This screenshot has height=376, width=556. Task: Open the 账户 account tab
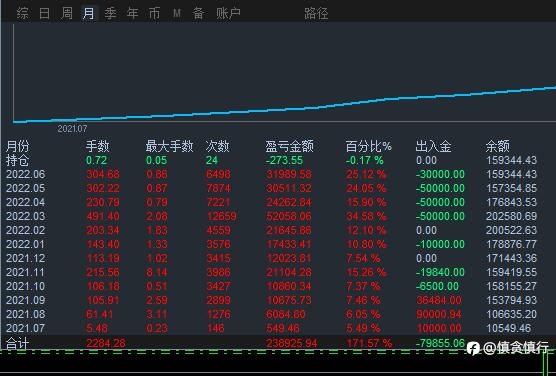point(228,13)
